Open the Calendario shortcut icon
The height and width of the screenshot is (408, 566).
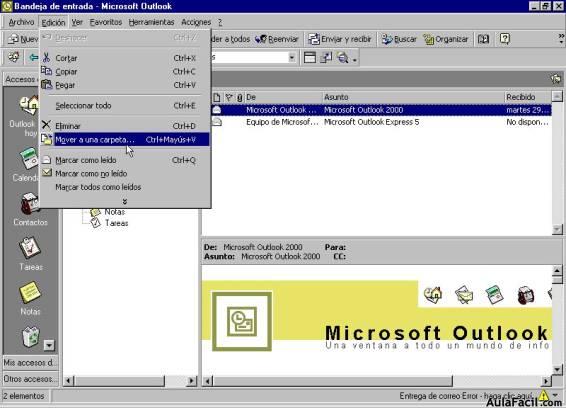[30, 158]
